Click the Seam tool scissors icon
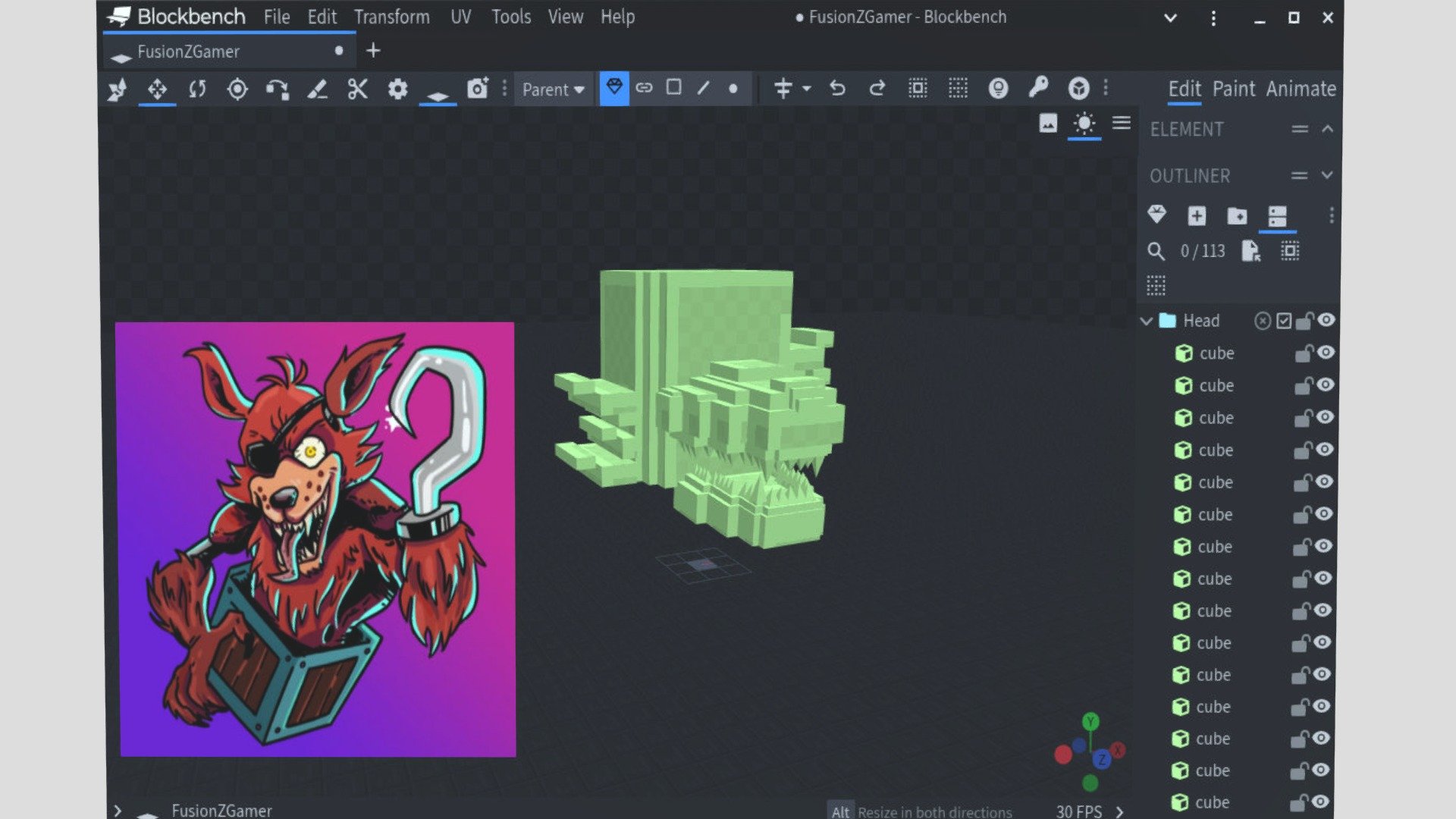This screenshot has height=819, width=1456. [357, 89]
